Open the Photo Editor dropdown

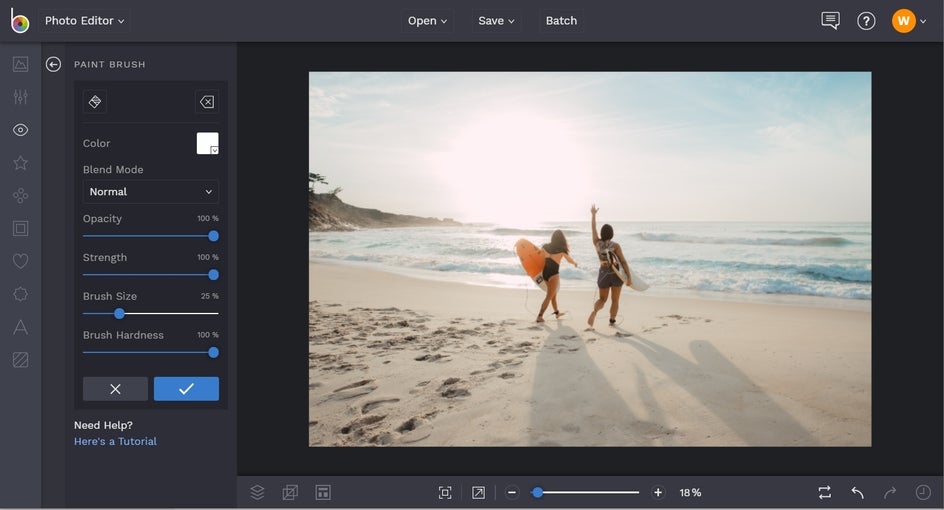85,21
